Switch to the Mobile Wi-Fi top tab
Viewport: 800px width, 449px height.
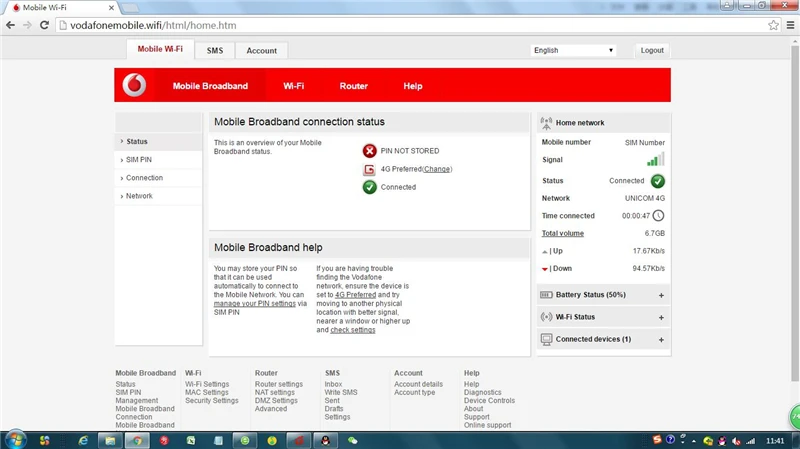coord(160,49)
